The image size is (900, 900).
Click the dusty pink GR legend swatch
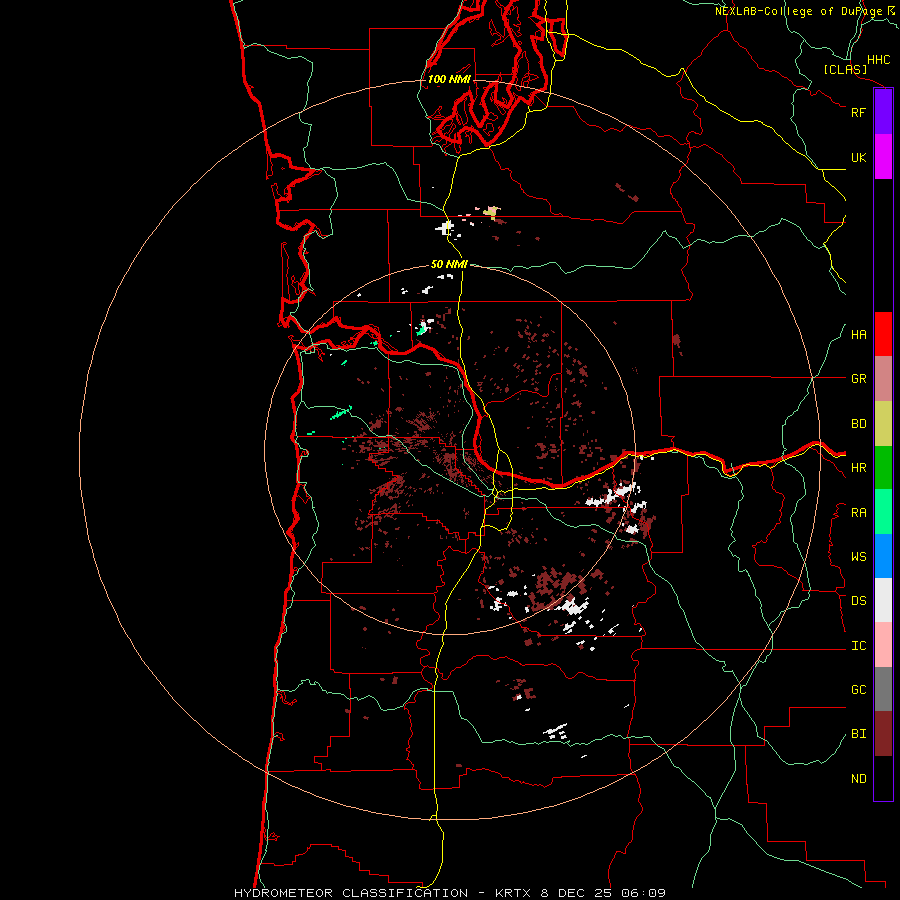pos(883,379)
